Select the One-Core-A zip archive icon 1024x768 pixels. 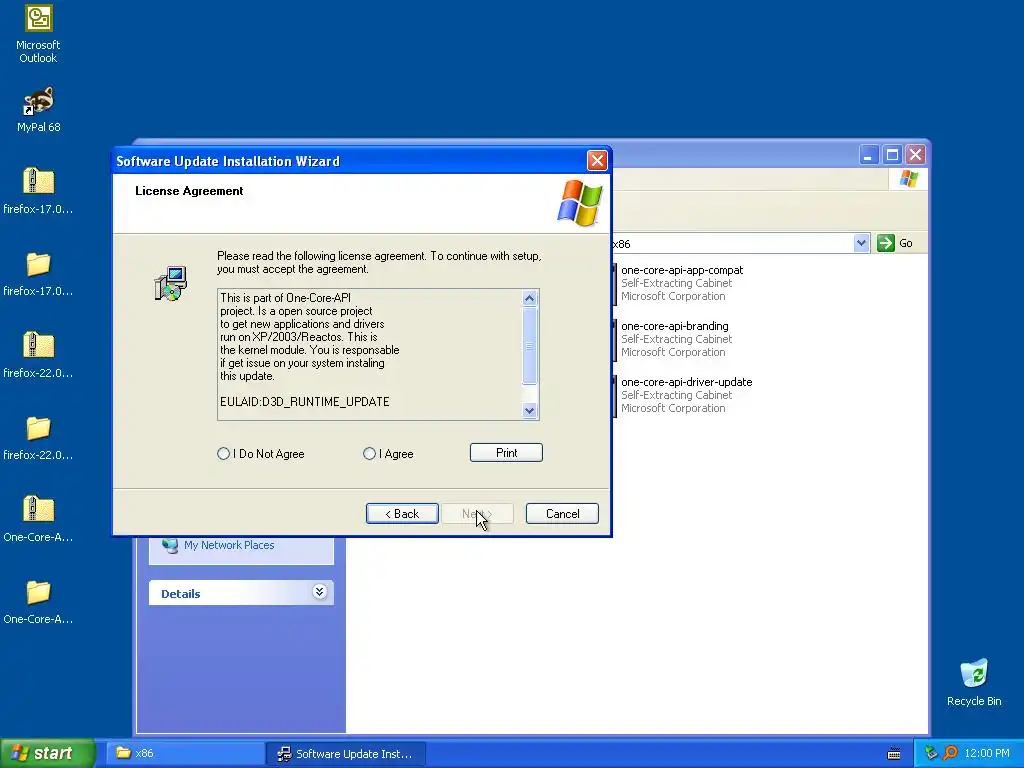point(38,509)
